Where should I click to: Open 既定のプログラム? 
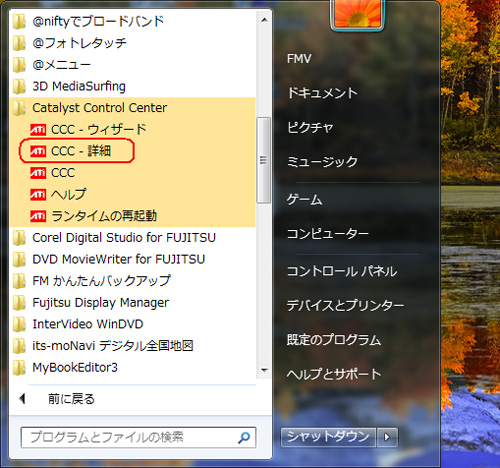pos(334,340)
